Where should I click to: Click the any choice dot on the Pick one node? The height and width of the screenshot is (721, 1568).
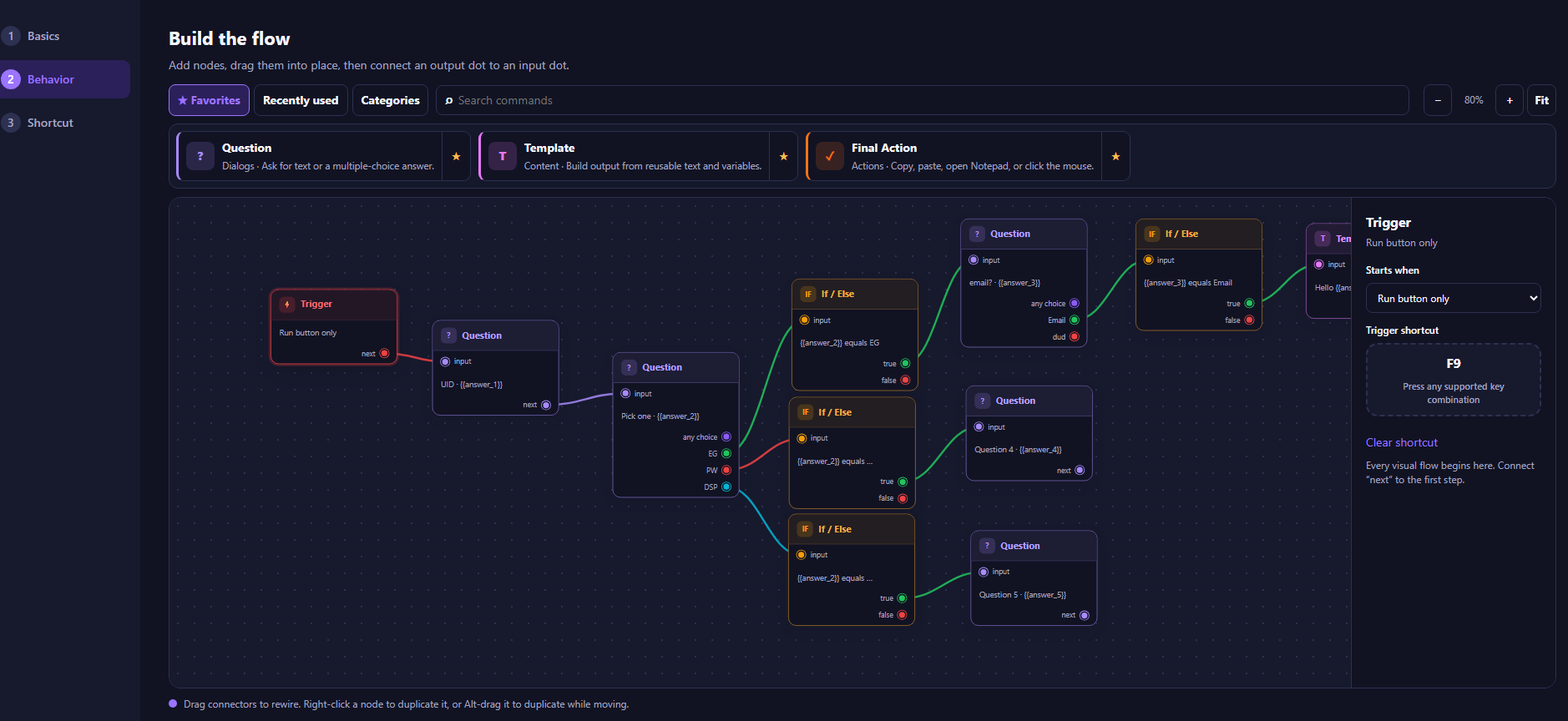point(726,437)
